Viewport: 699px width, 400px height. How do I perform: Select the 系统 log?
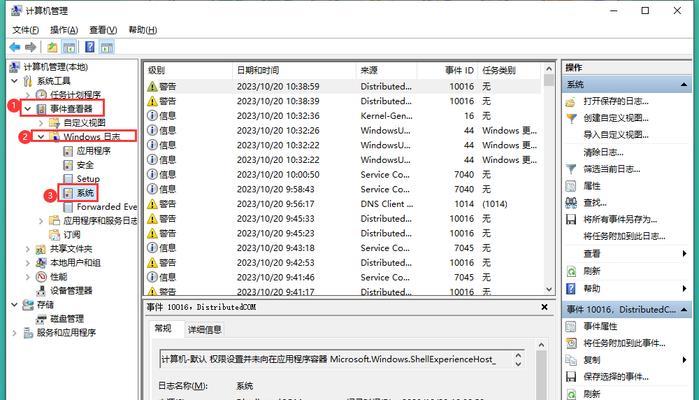pyautogui.click(x=85, y=193)
